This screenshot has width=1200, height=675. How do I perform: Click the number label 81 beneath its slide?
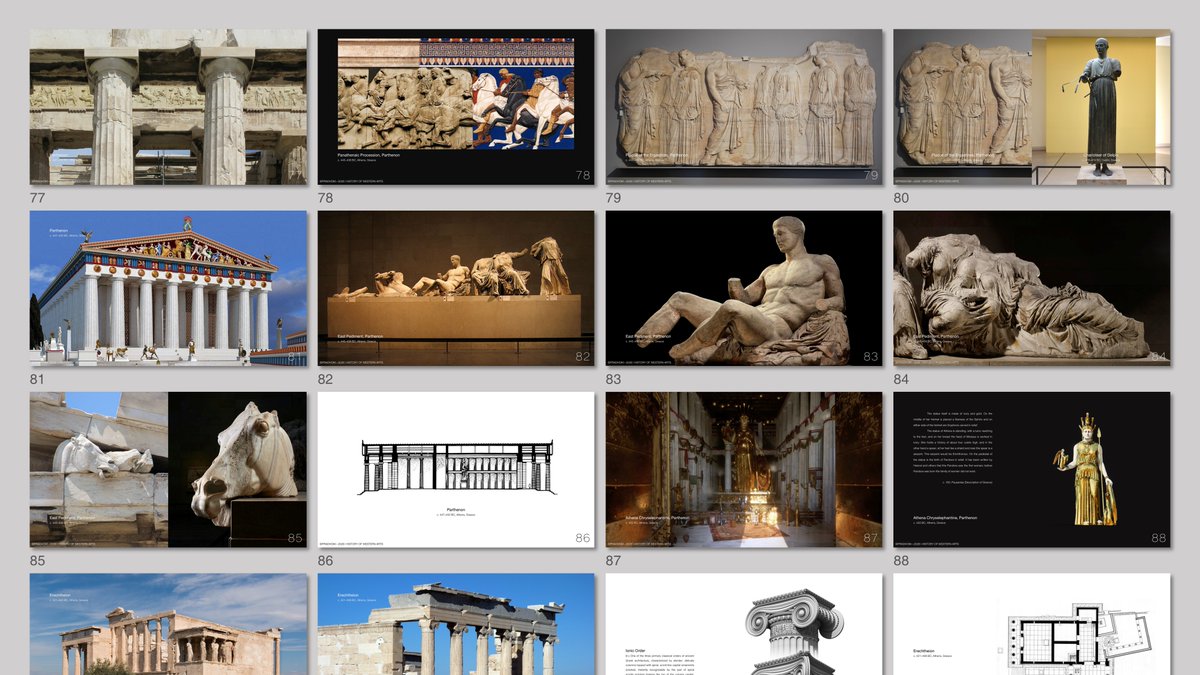coord(38,379)
